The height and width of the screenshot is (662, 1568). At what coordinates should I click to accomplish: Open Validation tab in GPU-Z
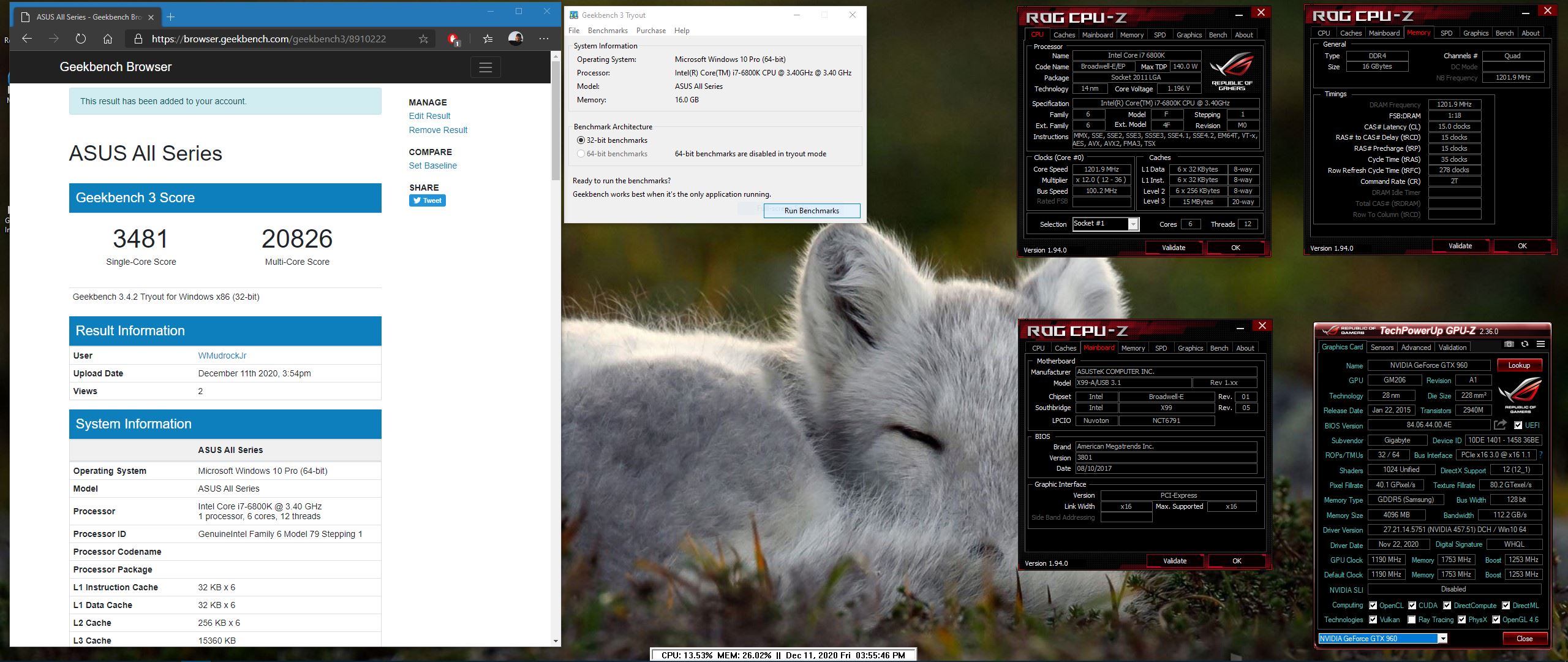(x=1452, y=347)
